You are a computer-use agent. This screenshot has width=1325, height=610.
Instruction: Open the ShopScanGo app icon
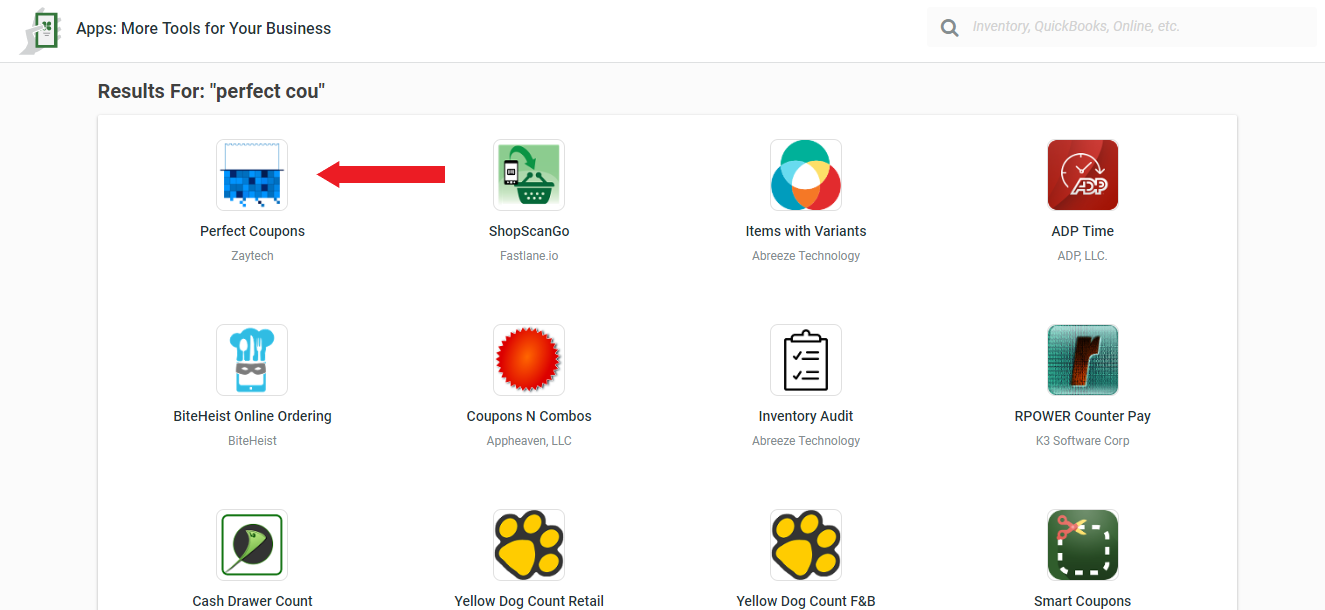point(529,175)
